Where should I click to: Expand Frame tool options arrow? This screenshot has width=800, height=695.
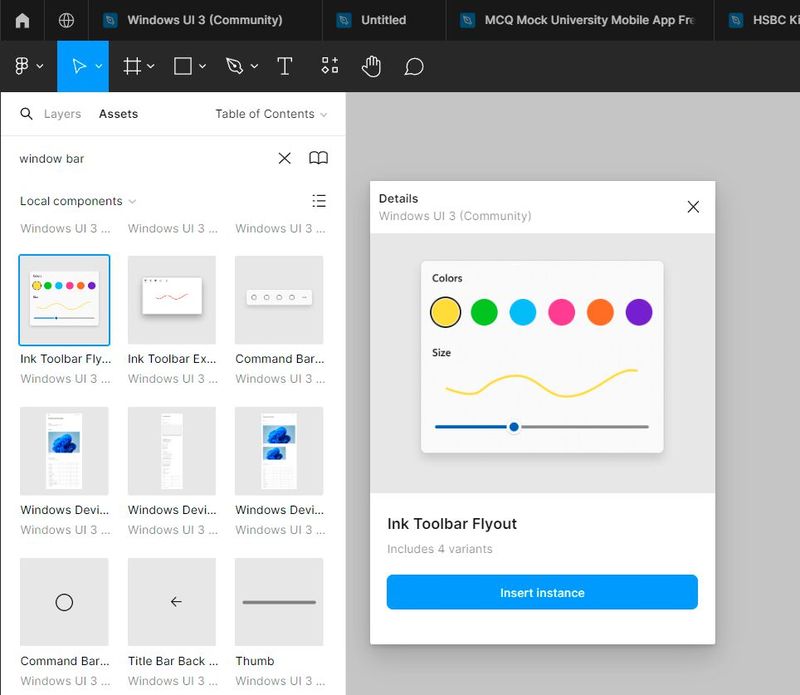[x=151, y=66]
